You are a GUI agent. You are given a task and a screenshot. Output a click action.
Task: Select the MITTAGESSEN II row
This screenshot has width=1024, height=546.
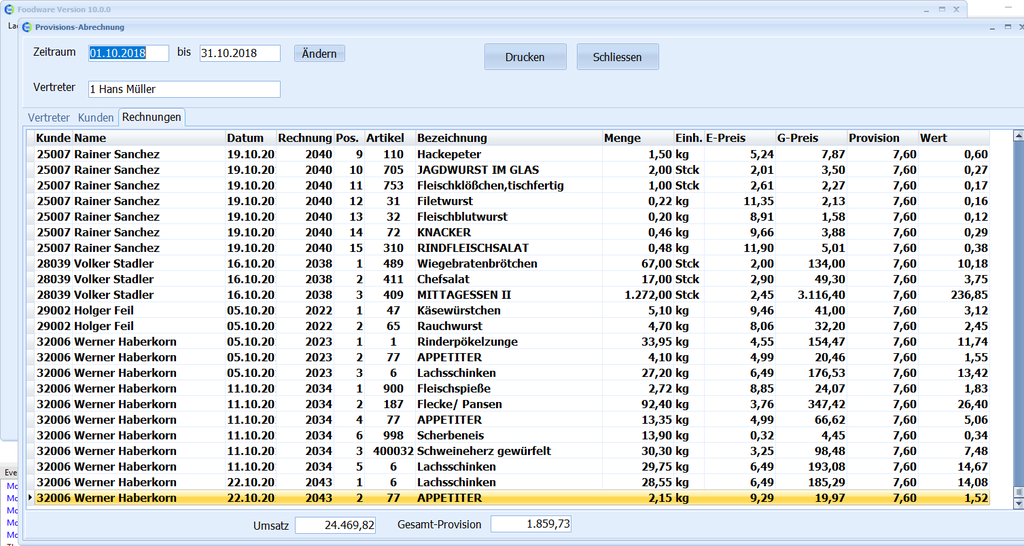point(463,295)
